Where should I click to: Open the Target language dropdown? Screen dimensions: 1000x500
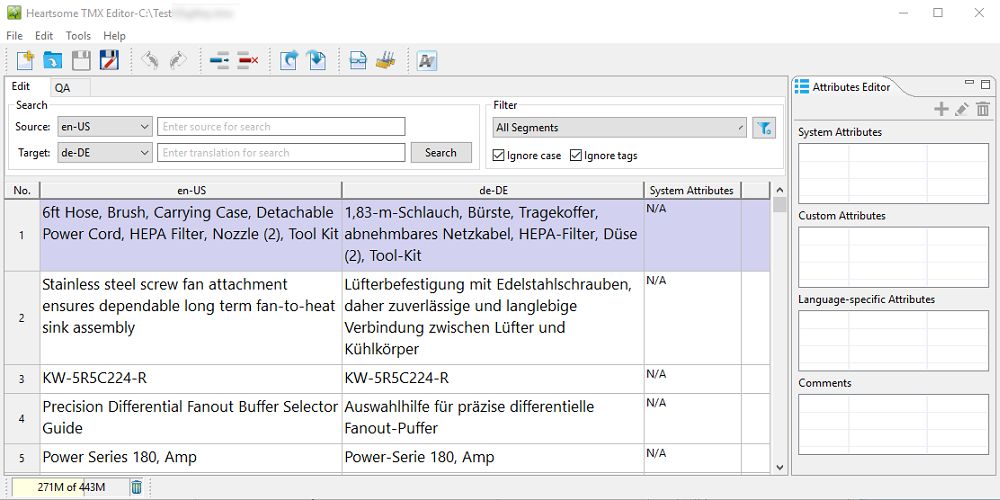pos(105,152)
